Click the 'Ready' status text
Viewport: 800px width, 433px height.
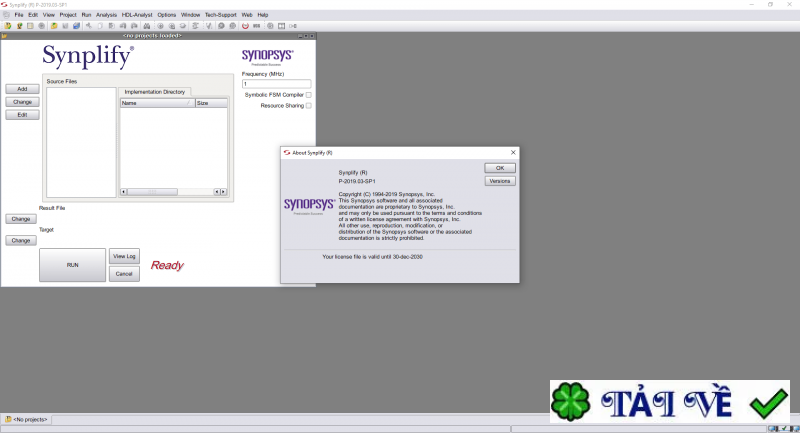(167, 265)
